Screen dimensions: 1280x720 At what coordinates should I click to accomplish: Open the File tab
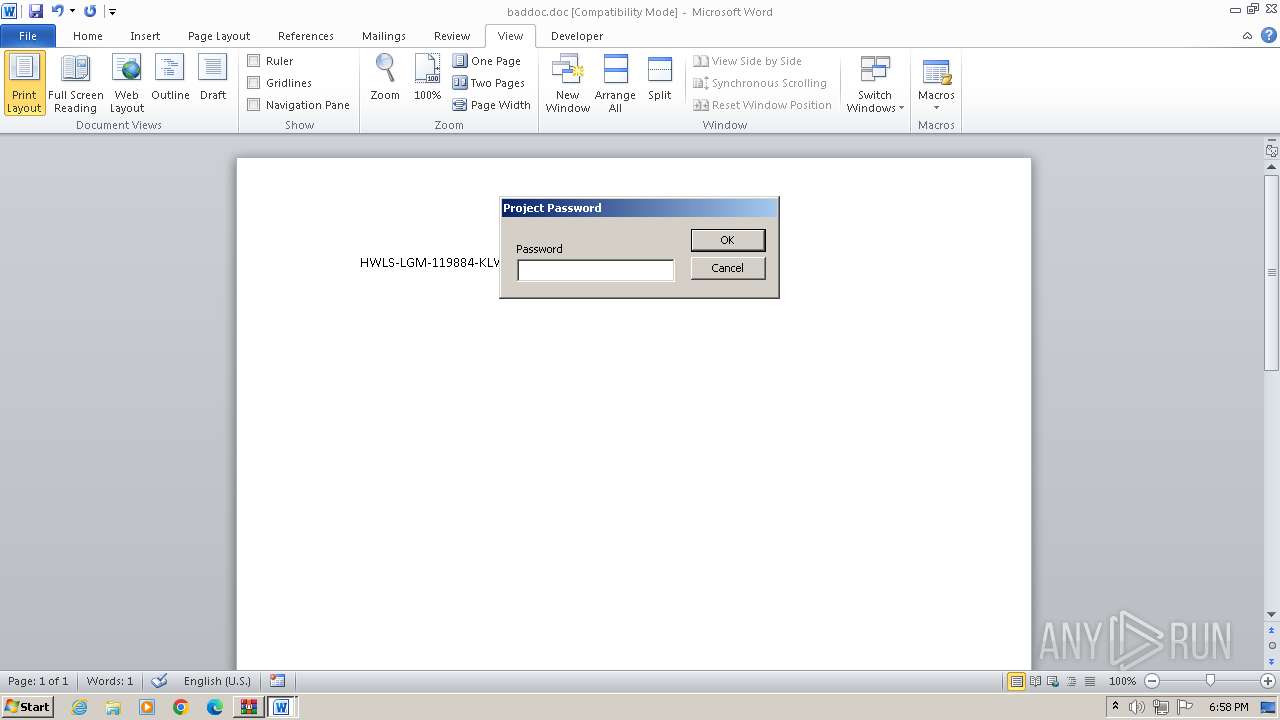click(27, 35)
